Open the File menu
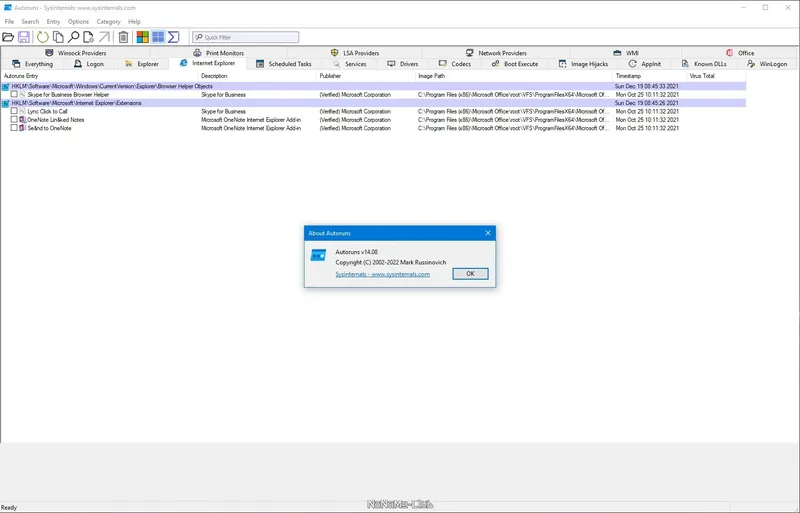The image size is (800, 513). pyautogui.click(x=9, y=21)
